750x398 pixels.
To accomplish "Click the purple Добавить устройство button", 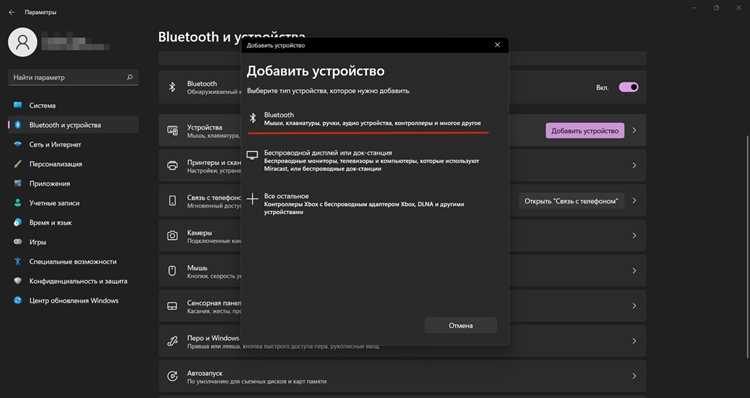I will [x=585, y=131].
